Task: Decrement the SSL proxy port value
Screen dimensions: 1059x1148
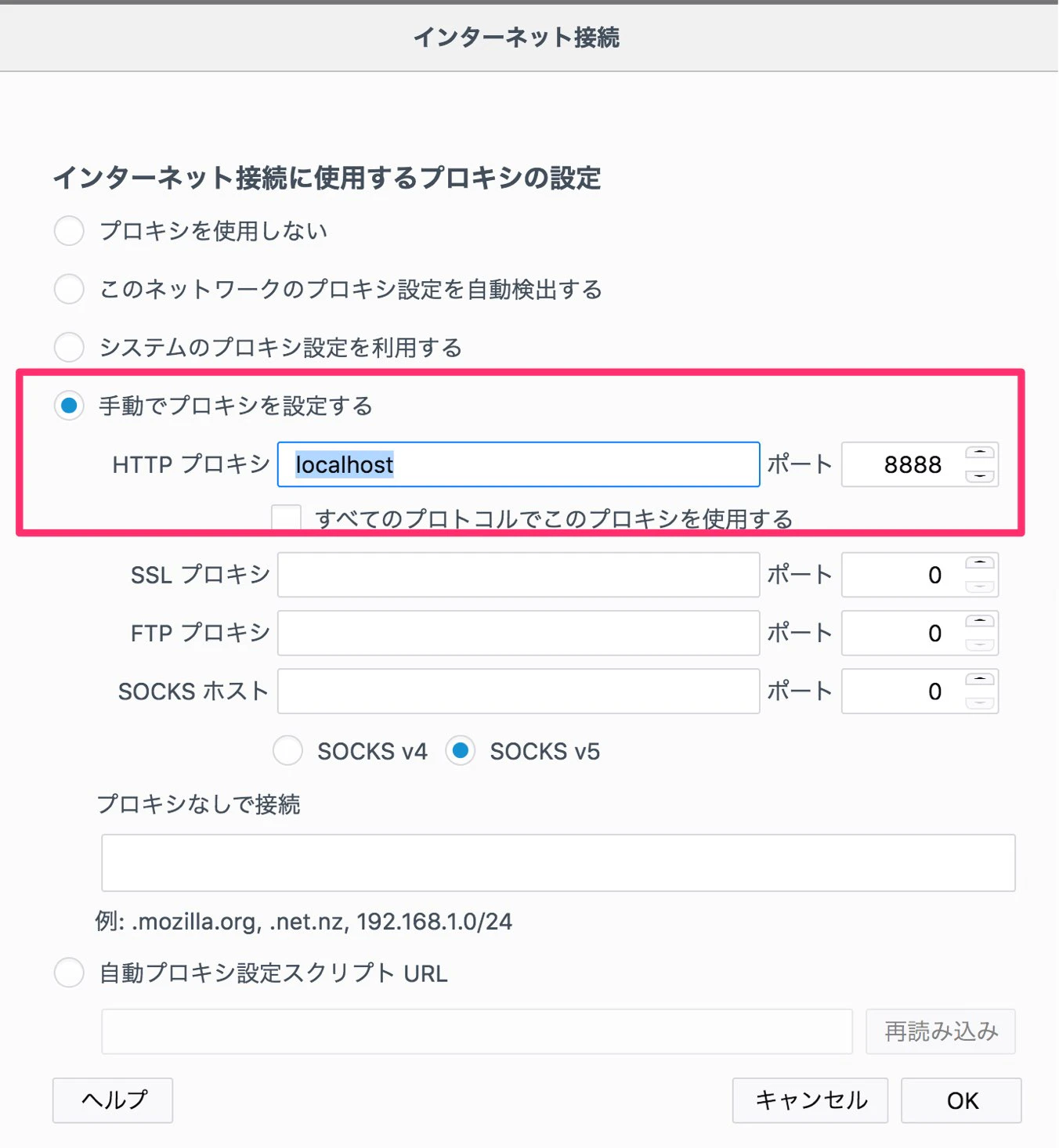Action: (x=980, y=587)
